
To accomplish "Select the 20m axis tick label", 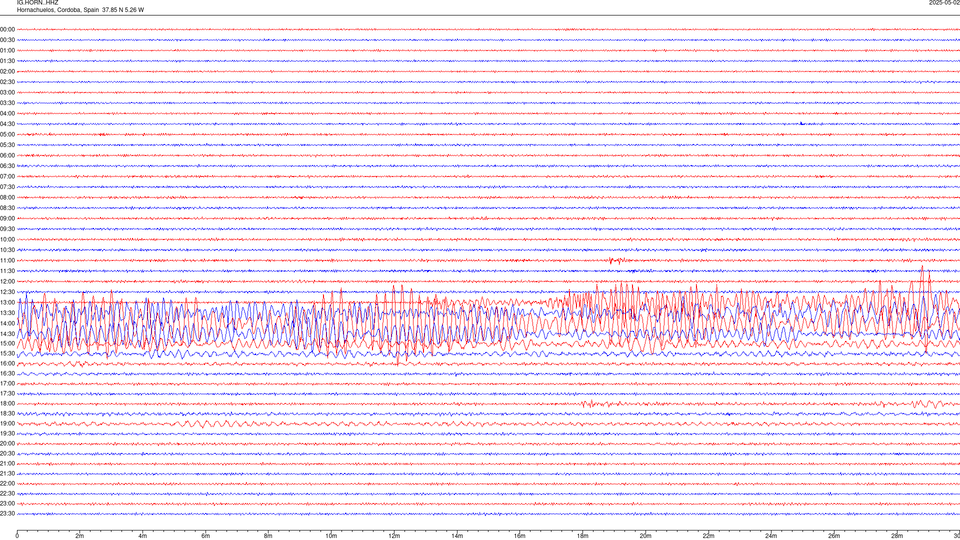I will point(646,536).
